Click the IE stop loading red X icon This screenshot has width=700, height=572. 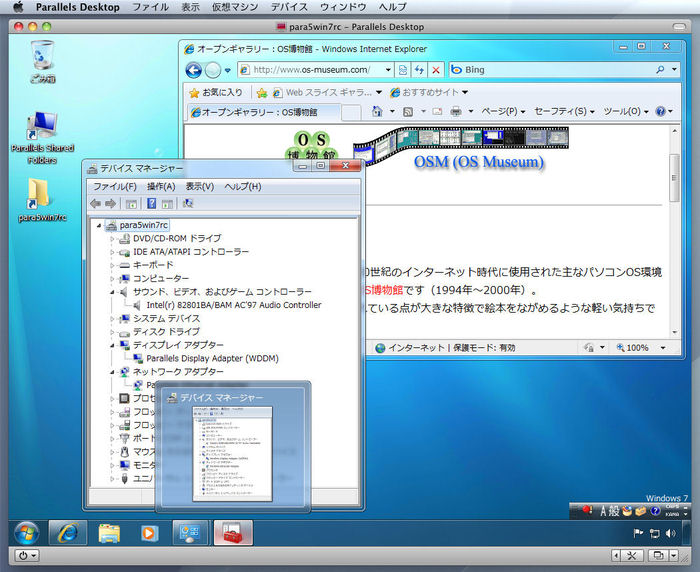436,70
